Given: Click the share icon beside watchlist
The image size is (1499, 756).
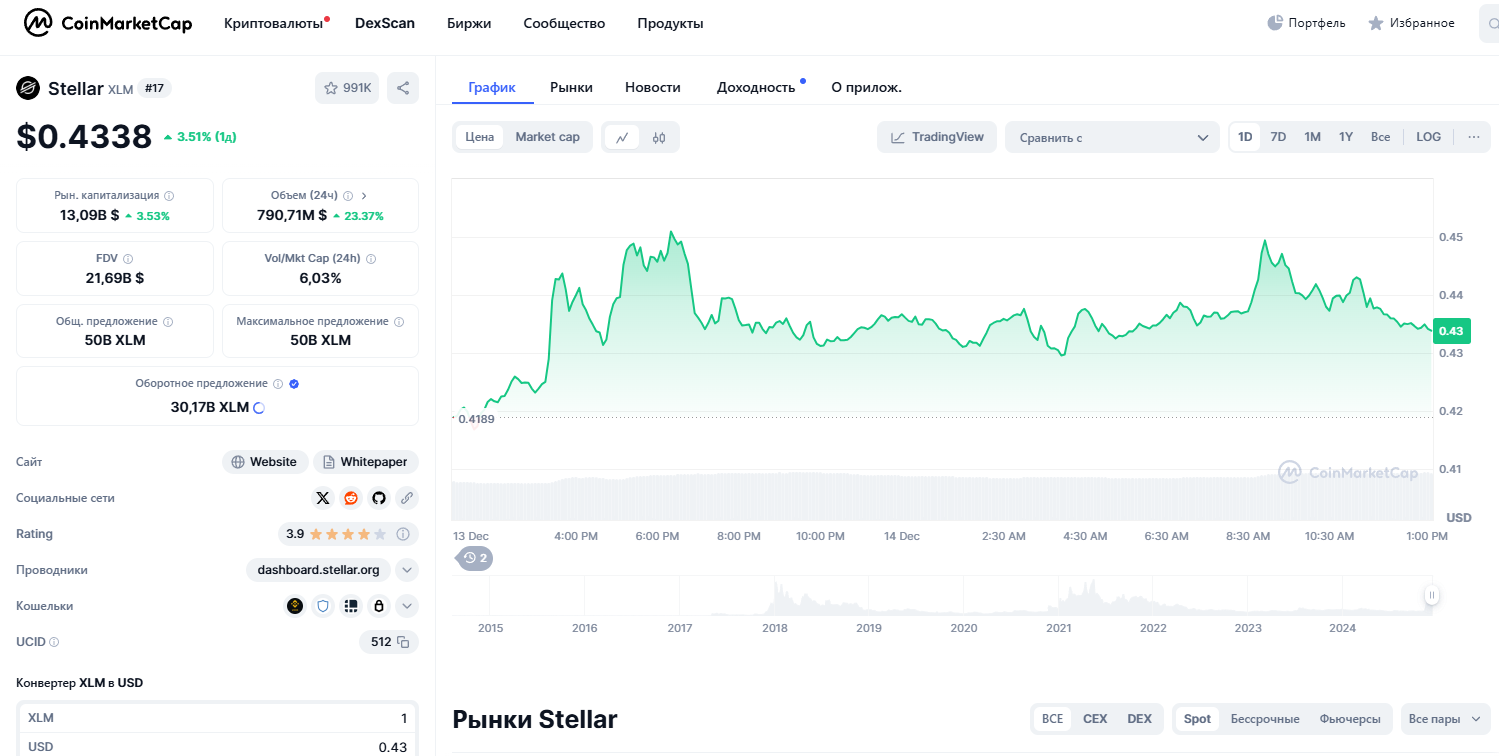Looking at the screenshot, I should [403, 88].
